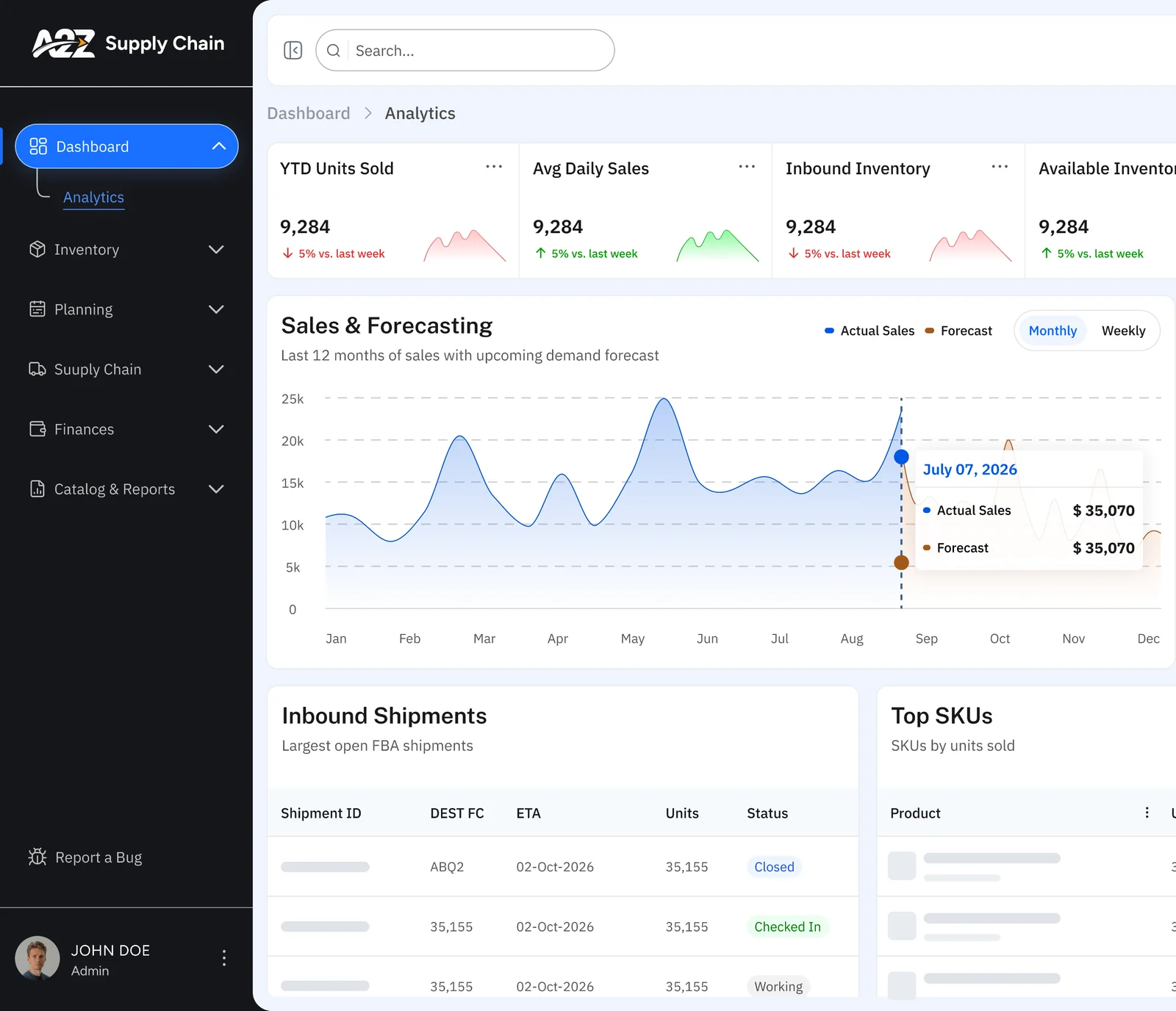
Task: Collapse the sidebar panel icon
Action: tap(293, 50)
